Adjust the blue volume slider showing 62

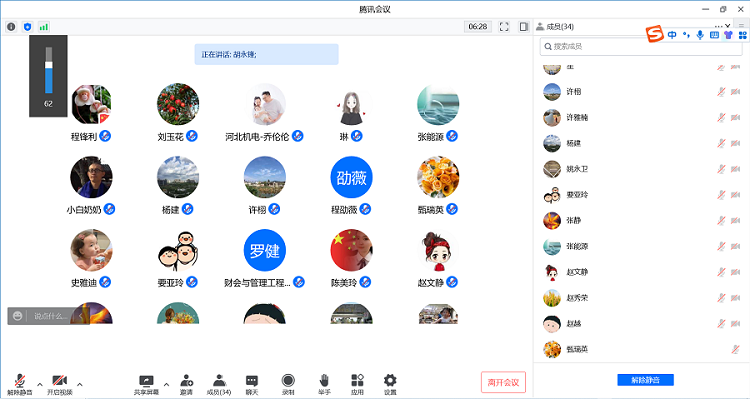[48, 70]
